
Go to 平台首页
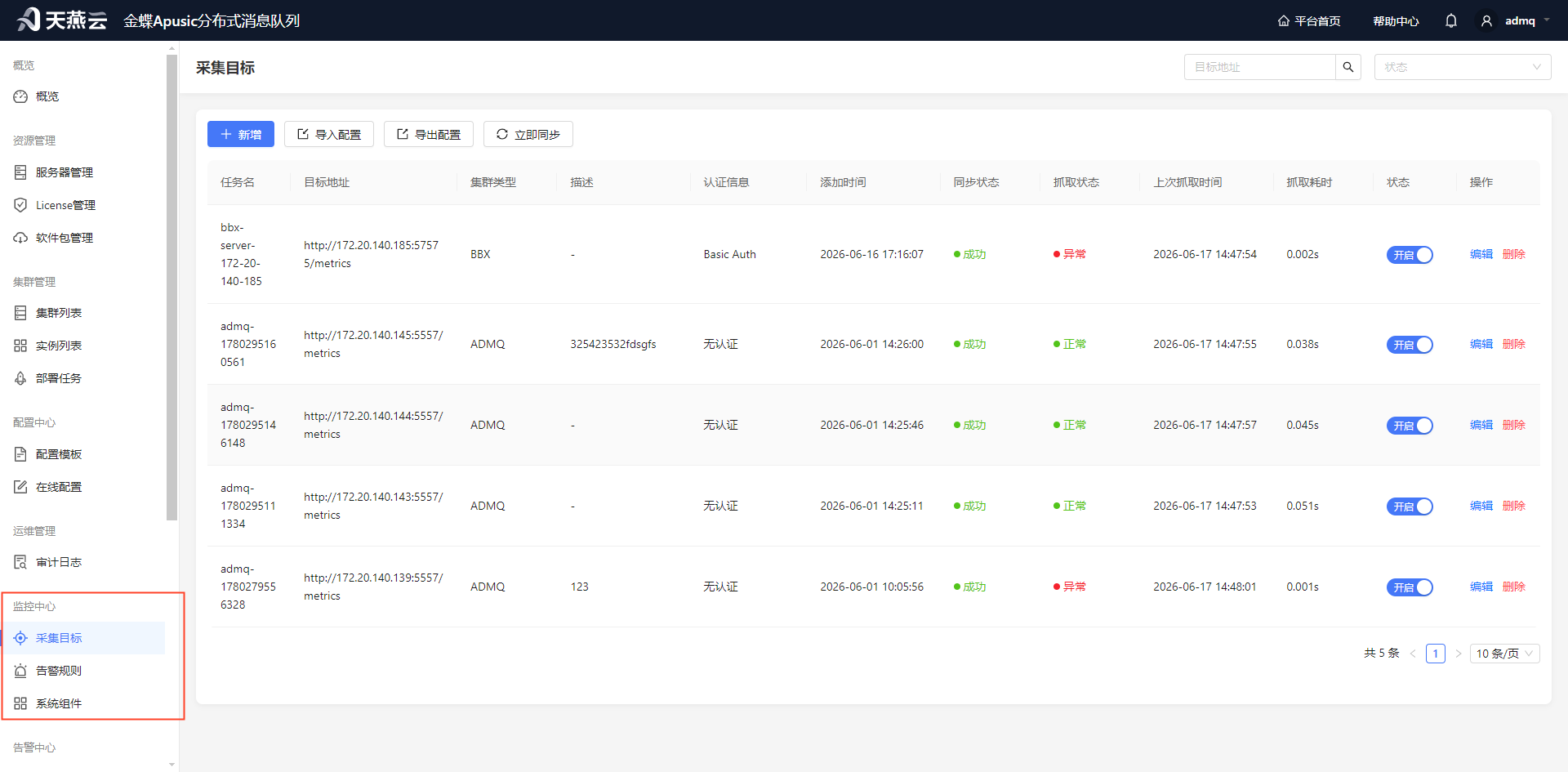pos(1309,20)
